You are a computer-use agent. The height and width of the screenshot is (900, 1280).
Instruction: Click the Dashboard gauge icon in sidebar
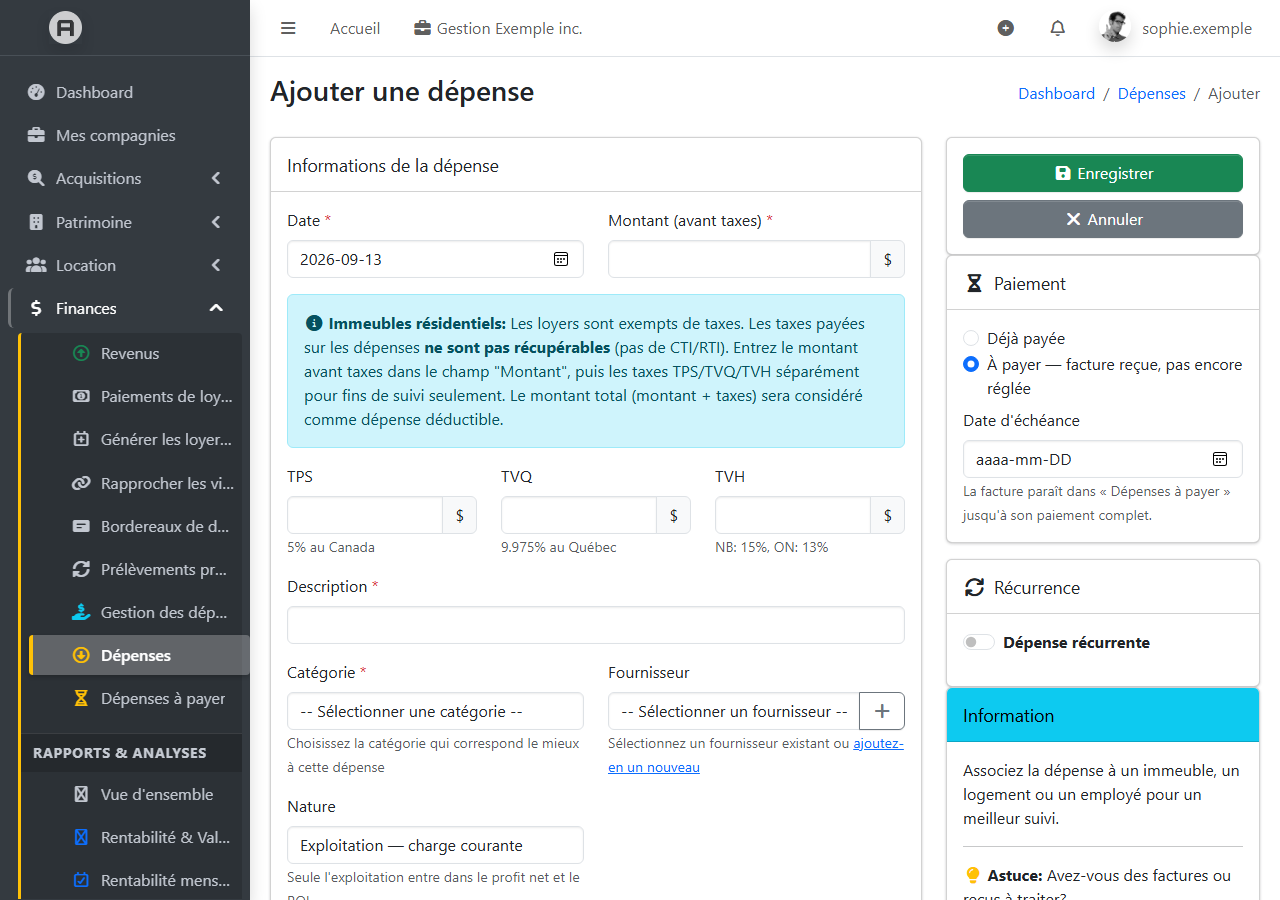pos(36,92)
